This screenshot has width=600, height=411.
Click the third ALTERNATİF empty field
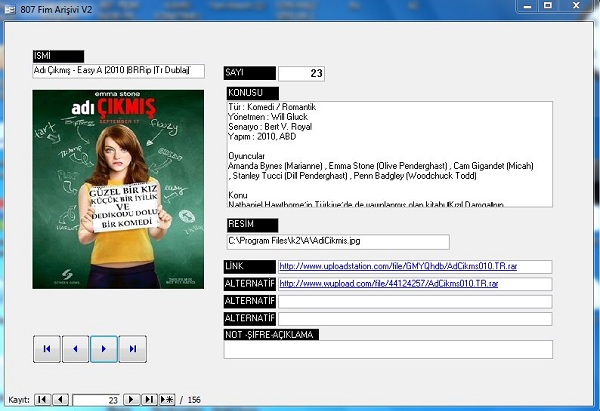(415, 318)
